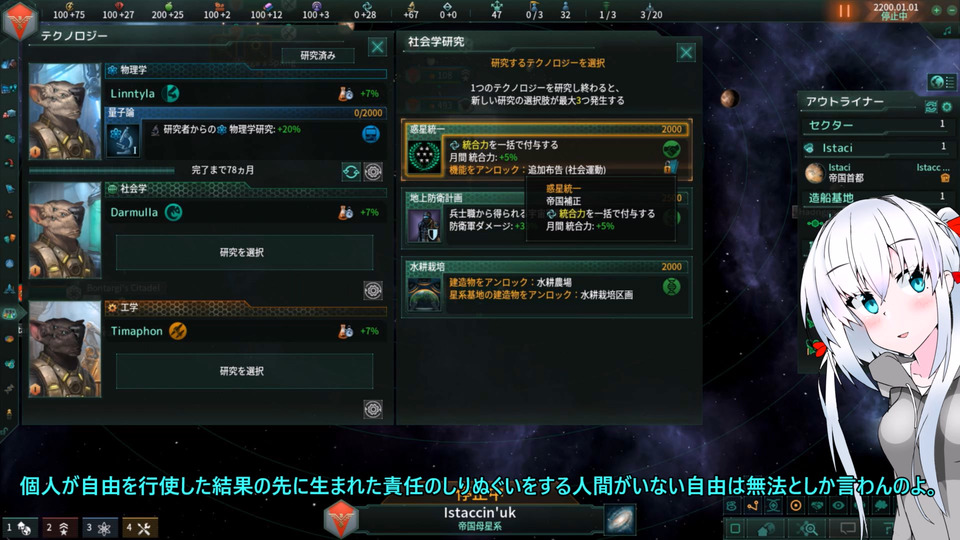
Task: Open outliner settings gear icon
Action: 947,107
